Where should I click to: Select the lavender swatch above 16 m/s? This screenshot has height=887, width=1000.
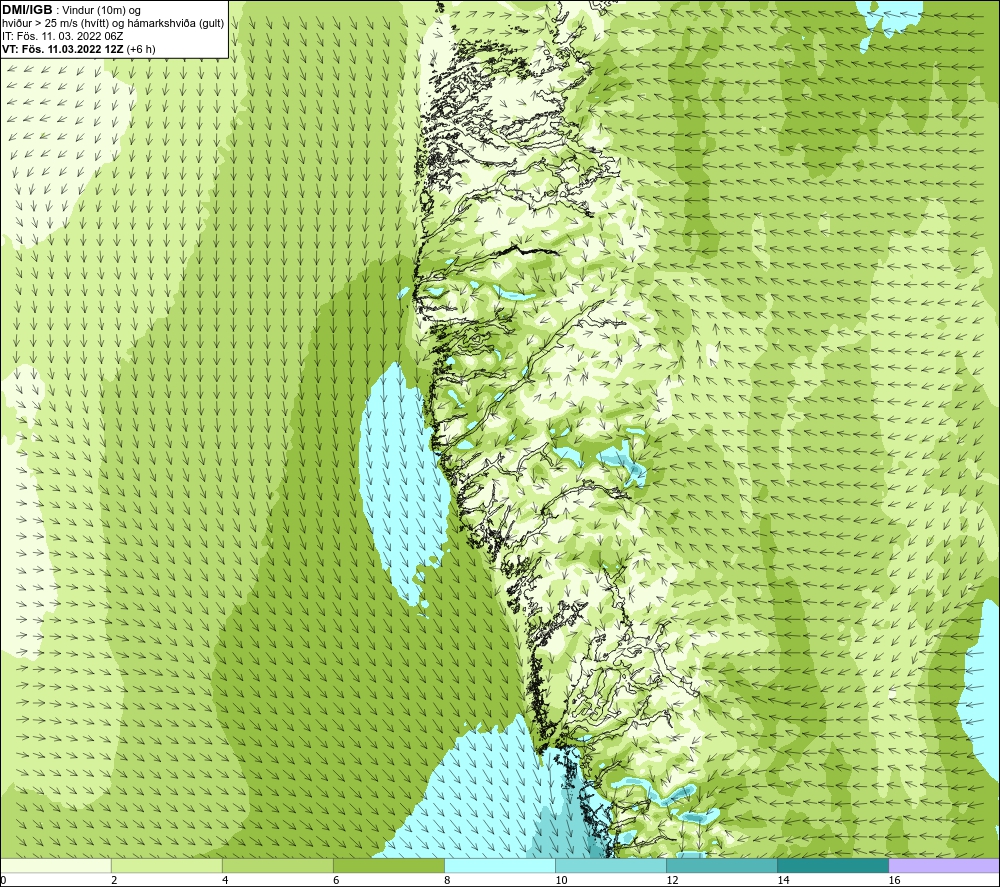click(944, 865)
